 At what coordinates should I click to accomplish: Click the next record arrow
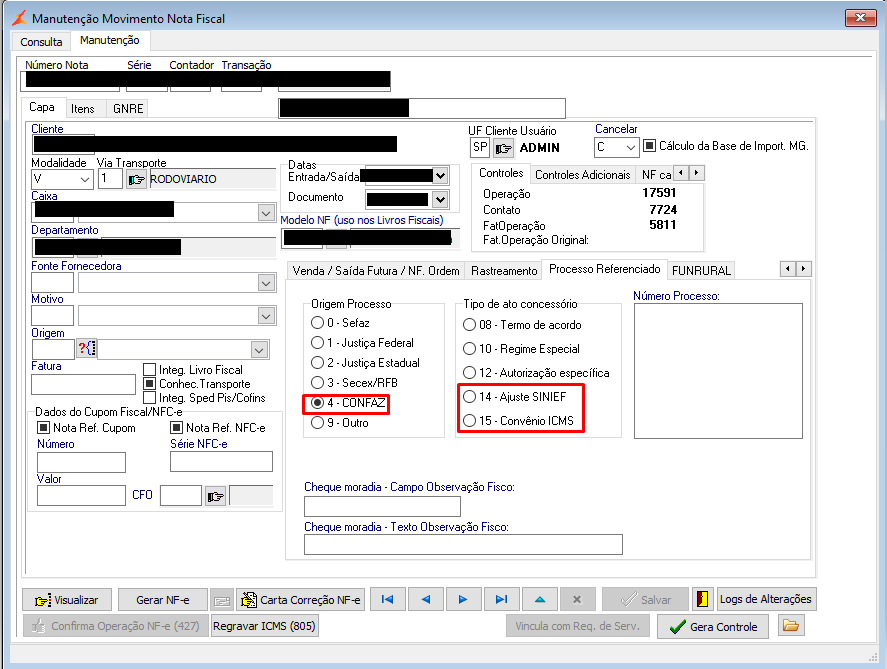point(463,599)
